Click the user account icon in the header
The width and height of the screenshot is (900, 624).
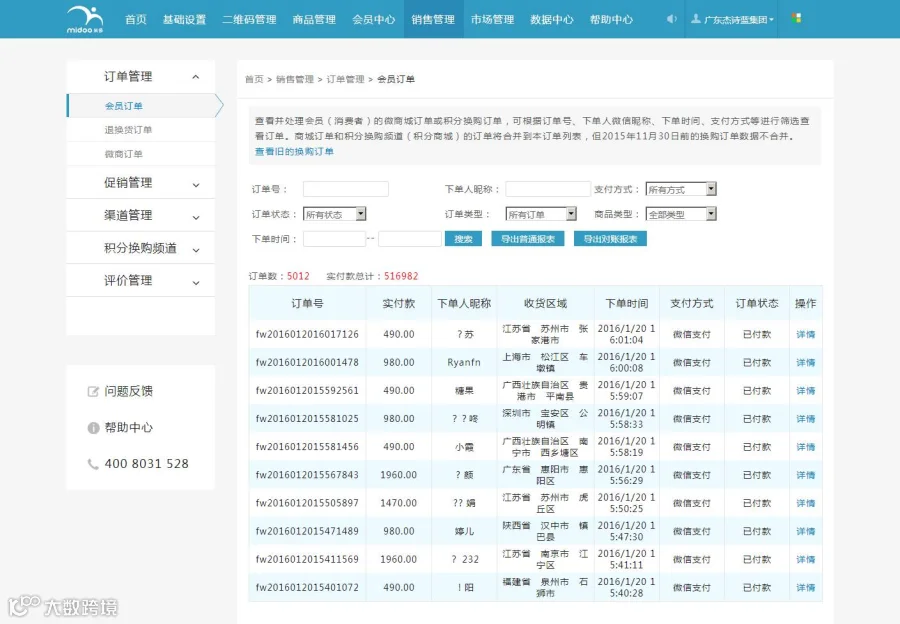point(696,19)
